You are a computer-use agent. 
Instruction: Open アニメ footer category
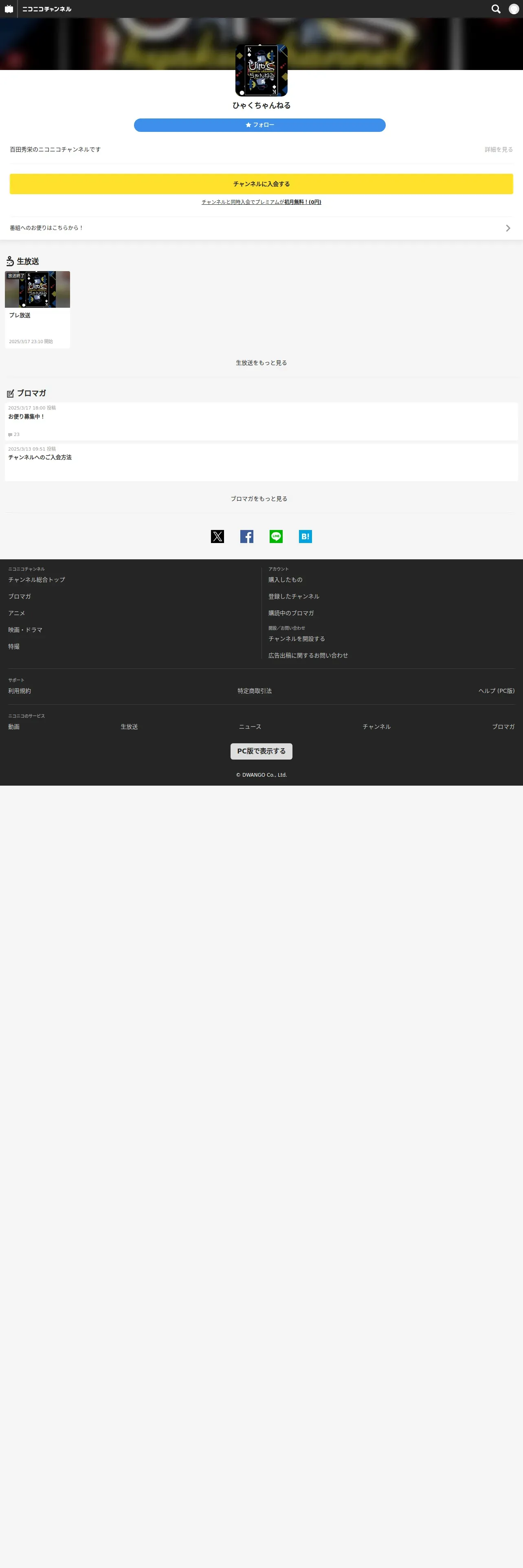tap(16, 613)
